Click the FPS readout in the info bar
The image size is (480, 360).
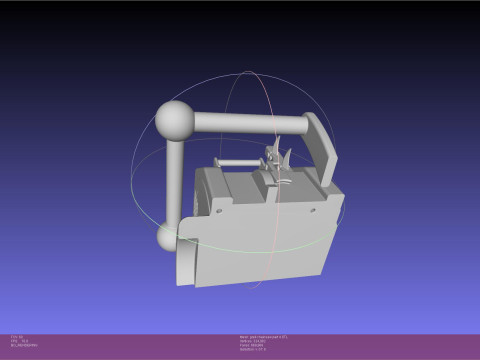[19, 341]
